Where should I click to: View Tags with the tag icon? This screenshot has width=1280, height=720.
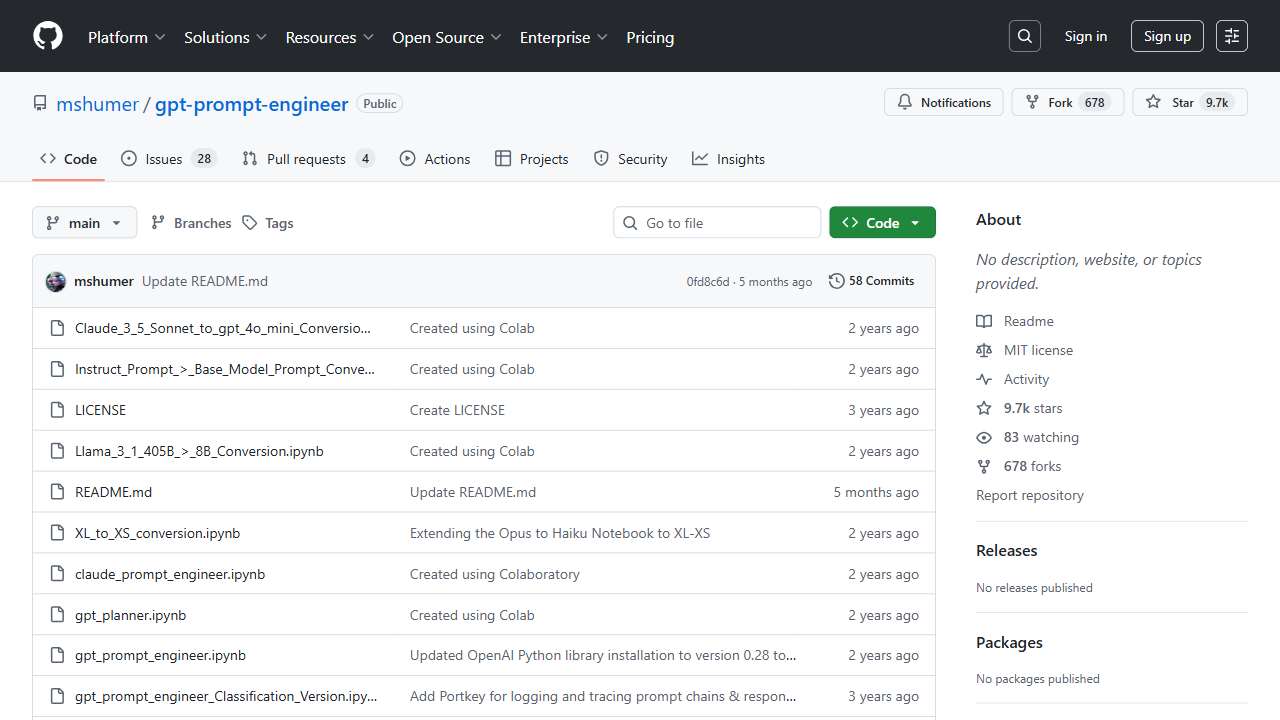click(x=268, y=223)
